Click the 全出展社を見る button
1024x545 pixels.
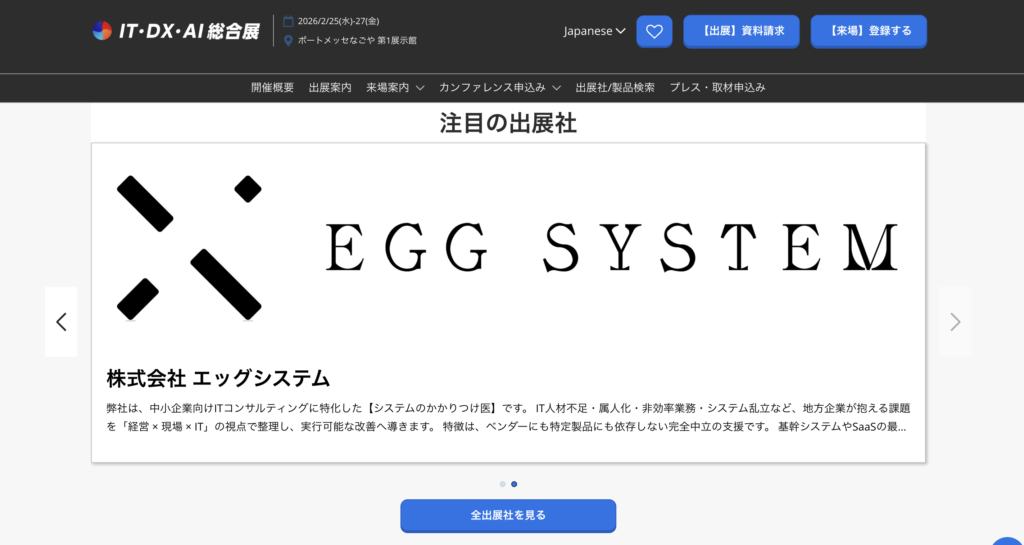tap(508, 516)
